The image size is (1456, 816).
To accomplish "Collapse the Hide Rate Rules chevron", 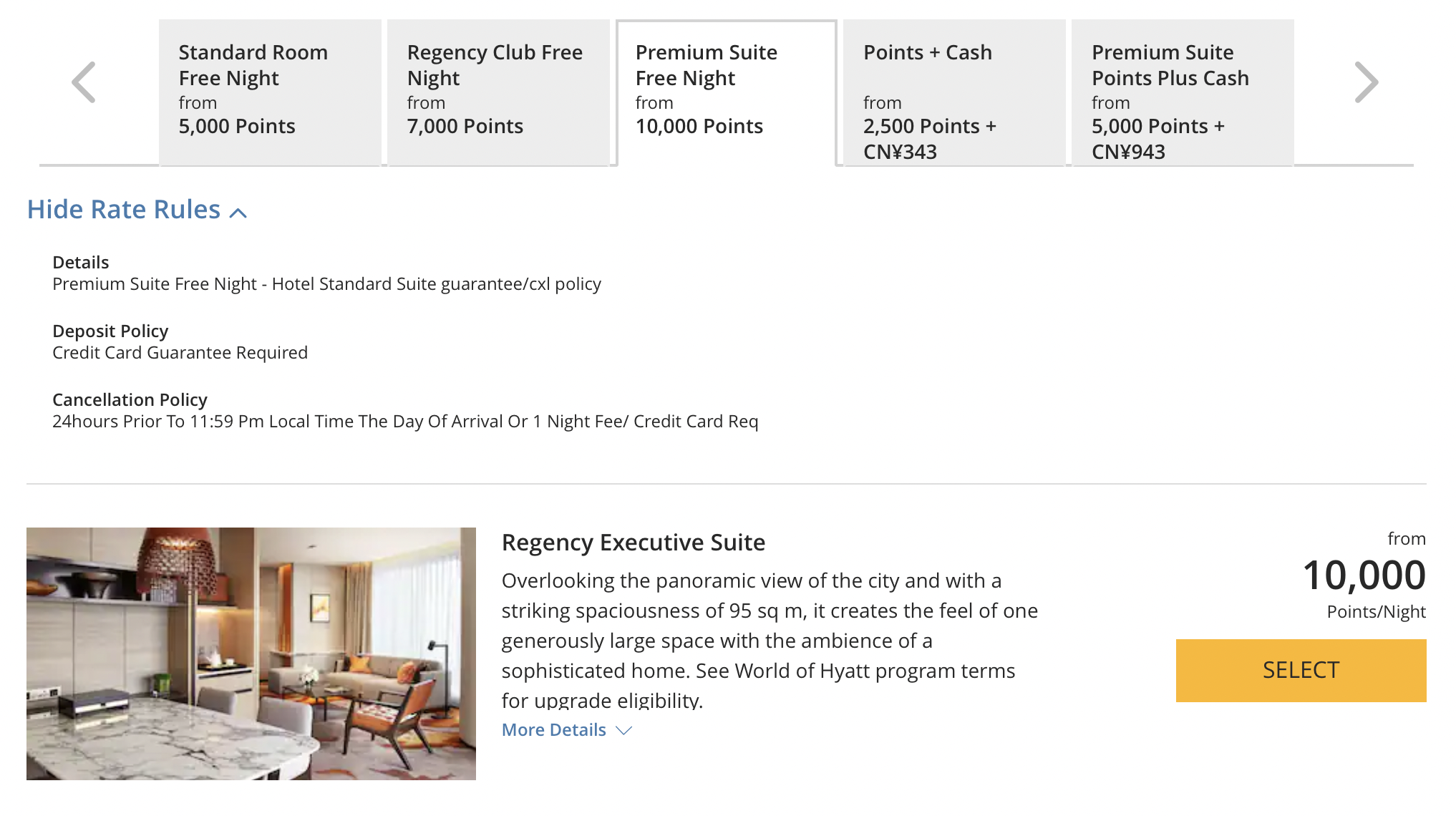I will tap(238, 213).
